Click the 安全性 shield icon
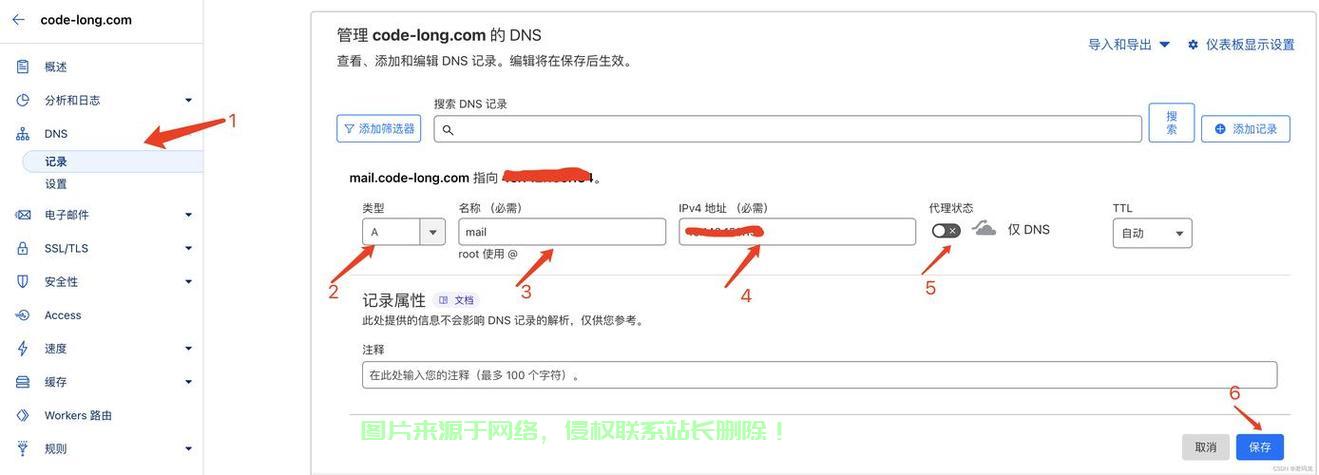The height and width of the screenshot is (475, 1319). (23, 282)
